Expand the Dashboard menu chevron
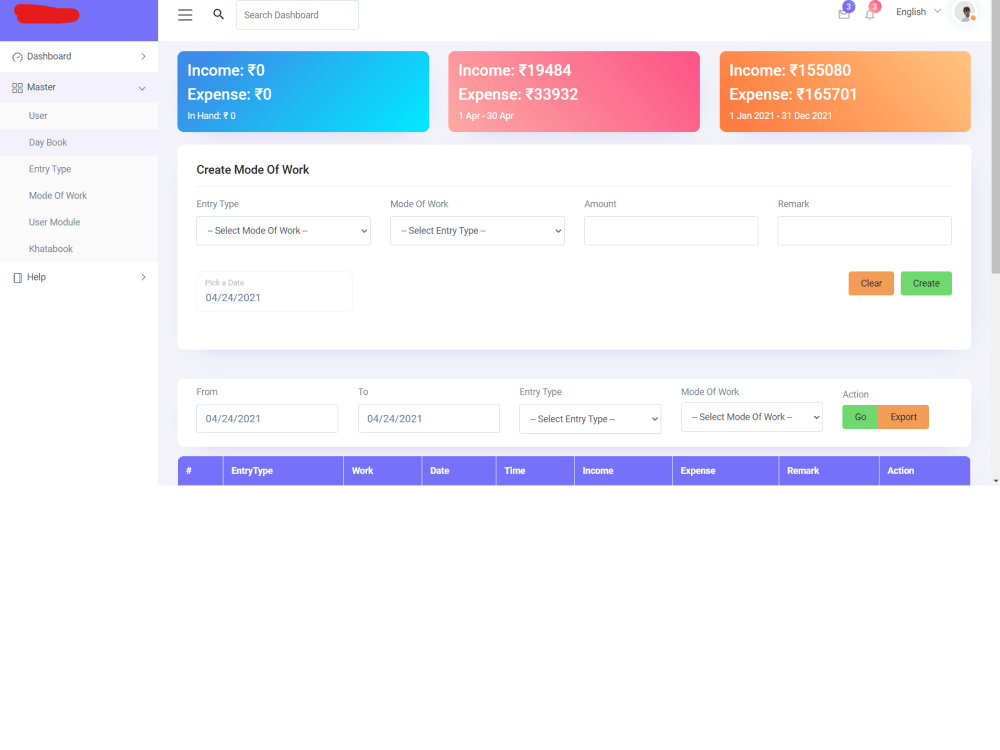This screenshot has height=750, width=1000. pos(143,56)
